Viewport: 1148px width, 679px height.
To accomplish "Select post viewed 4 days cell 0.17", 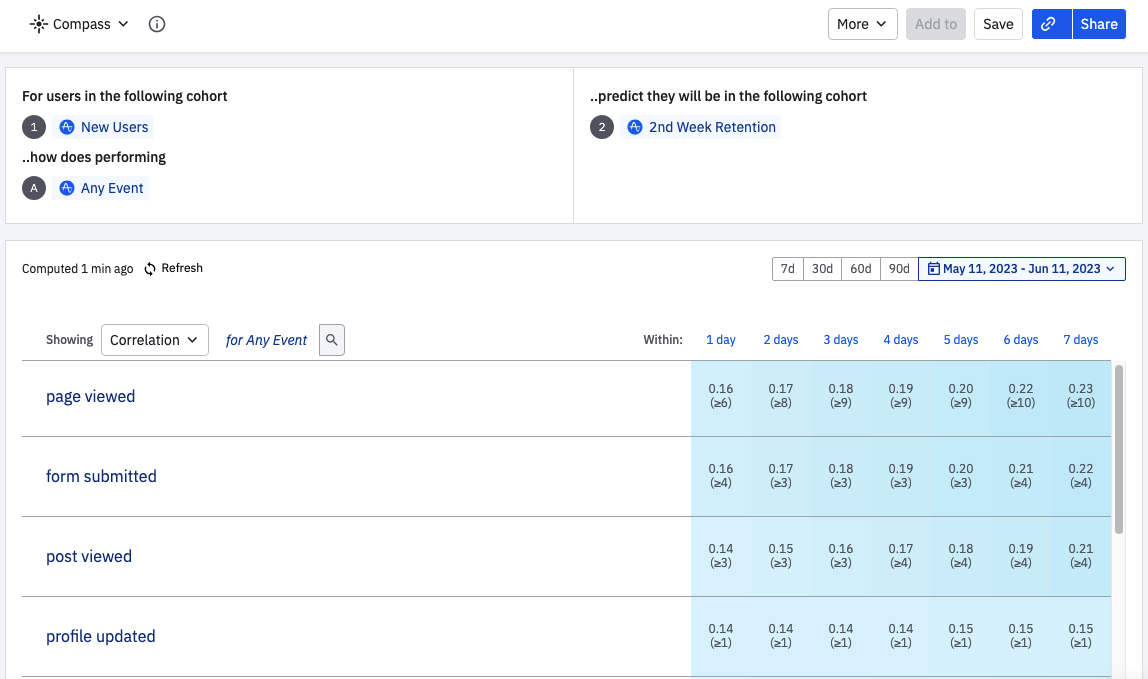I will click(901, 556).
